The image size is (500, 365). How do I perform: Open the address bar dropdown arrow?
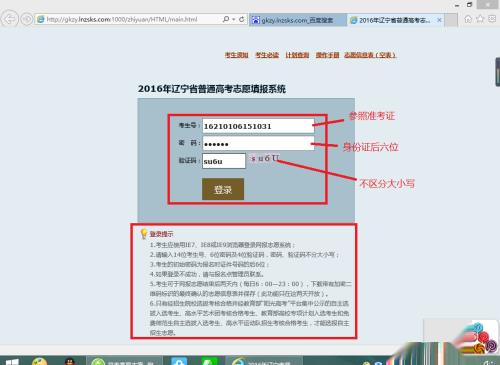pos(234,19)
